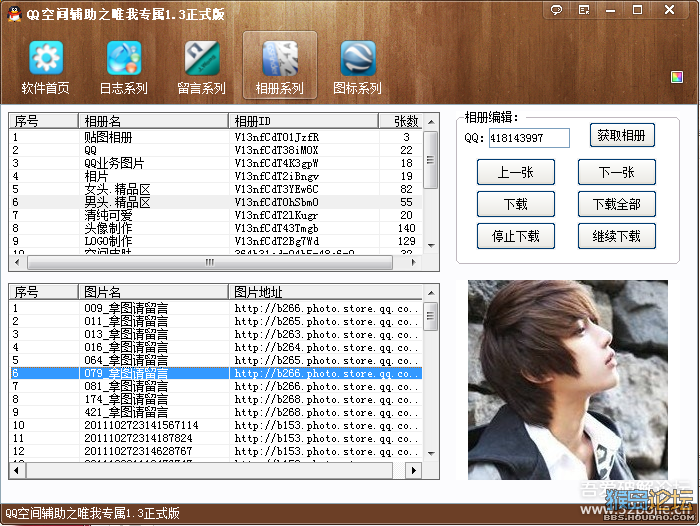Select picture 201110272314187824
Image resolution: width=700 pixels, height=526 pixels.
(x=216, y=438)
